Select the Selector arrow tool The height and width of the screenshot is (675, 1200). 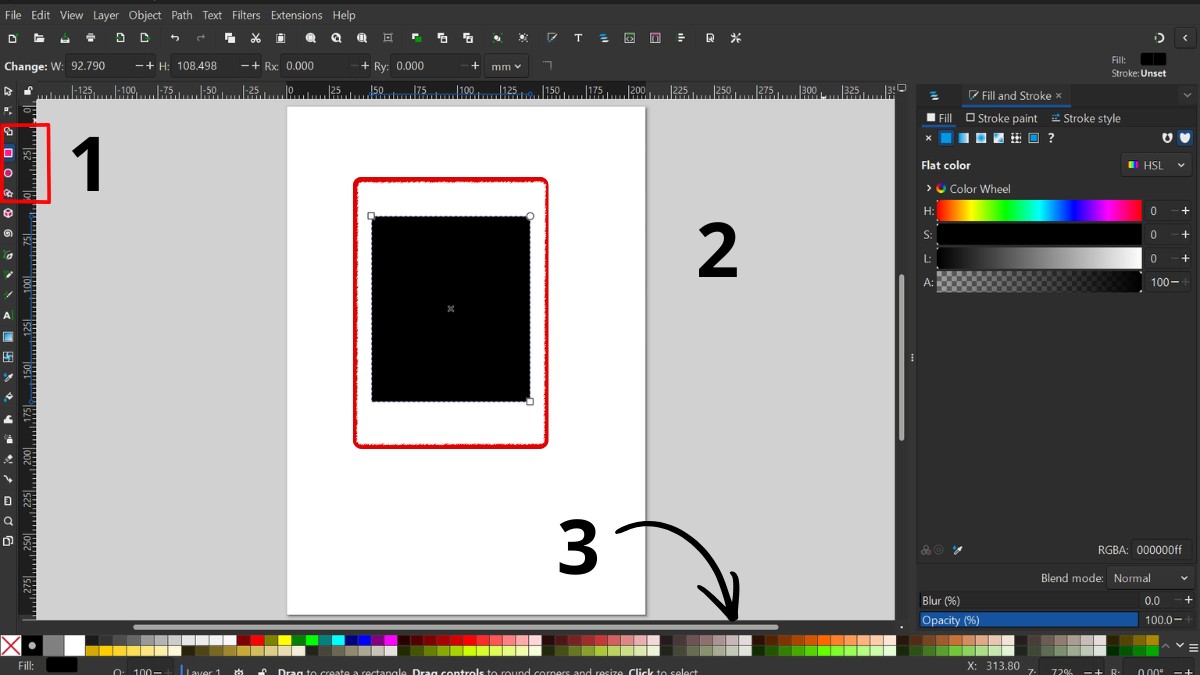tap(10, 93)
